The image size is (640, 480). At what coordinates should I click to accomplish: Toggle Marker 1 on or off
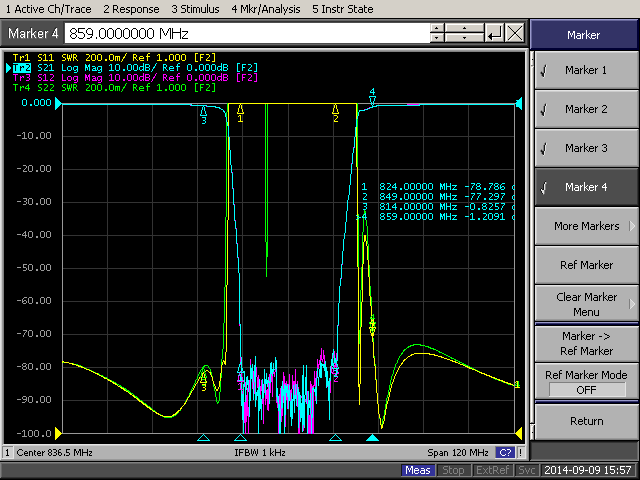585,70
